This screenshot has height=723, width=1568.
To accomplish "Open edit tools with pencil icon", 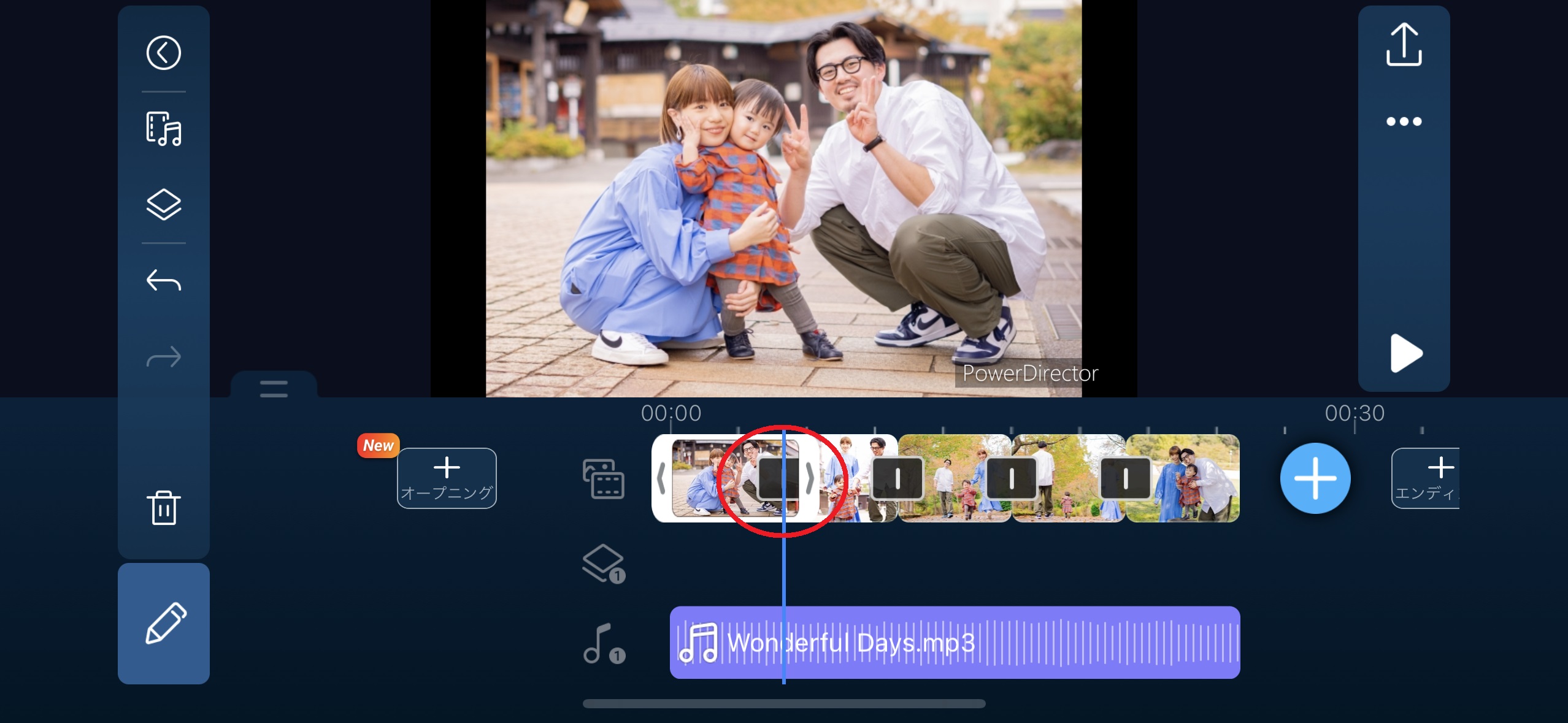I will click(x=164, y=623).
